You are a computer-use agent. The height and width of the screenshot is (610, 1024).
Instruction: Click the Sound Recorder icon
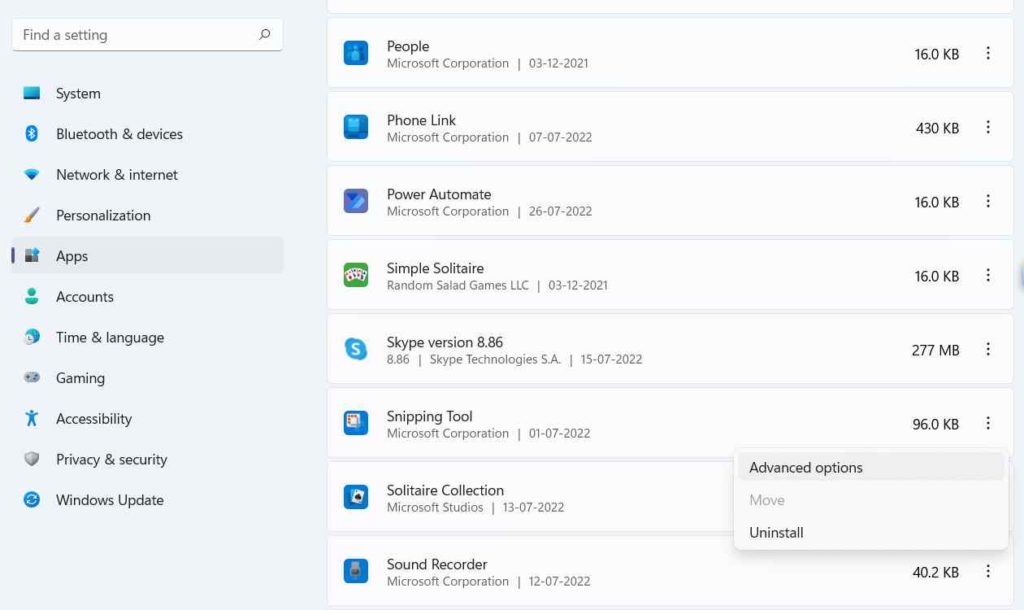(x=356, y=572)
